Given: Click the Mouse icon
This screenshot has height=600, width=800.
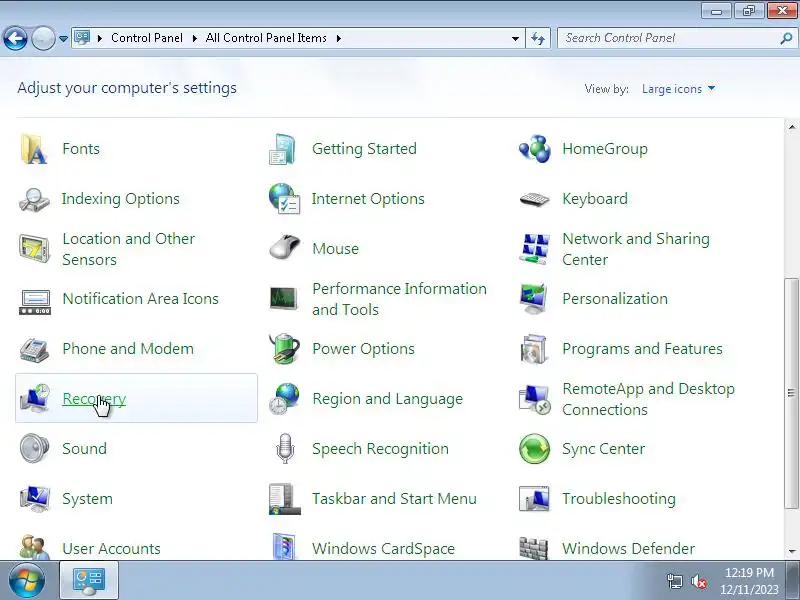Looking at the screenshot, I should (284, 248).
